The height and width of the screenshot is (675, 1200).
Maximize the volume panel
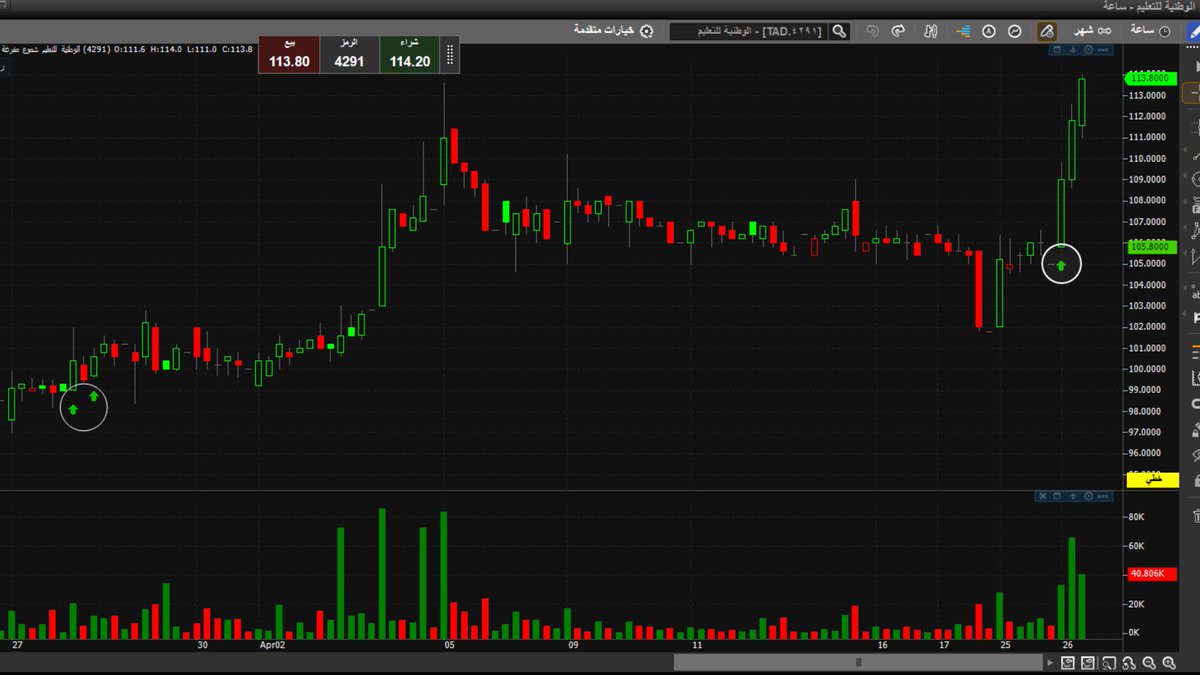coord(1057,496)
